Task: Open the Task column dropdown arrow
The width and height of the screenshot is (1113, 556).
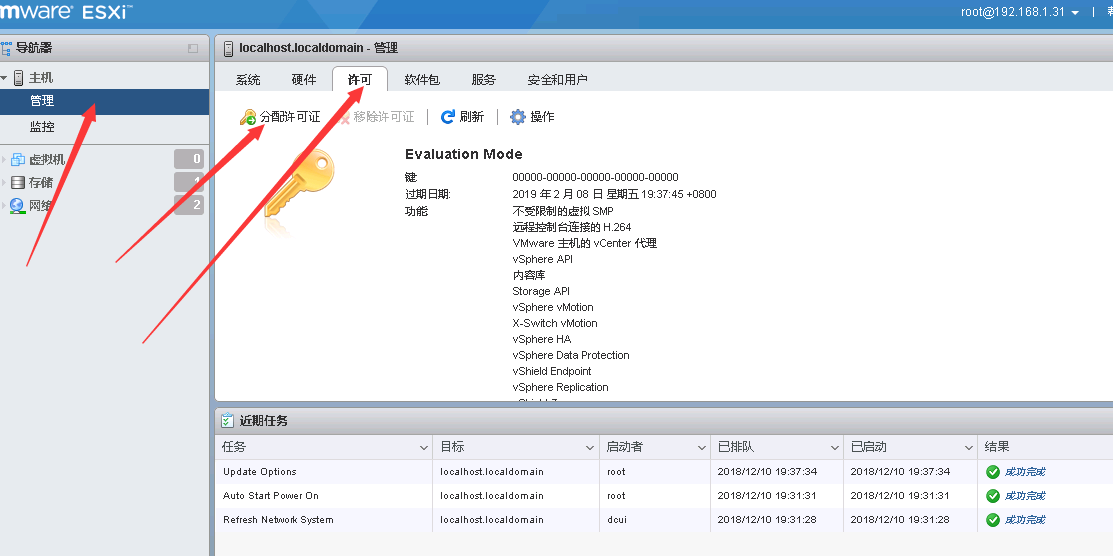Action: tap(423, 448)
